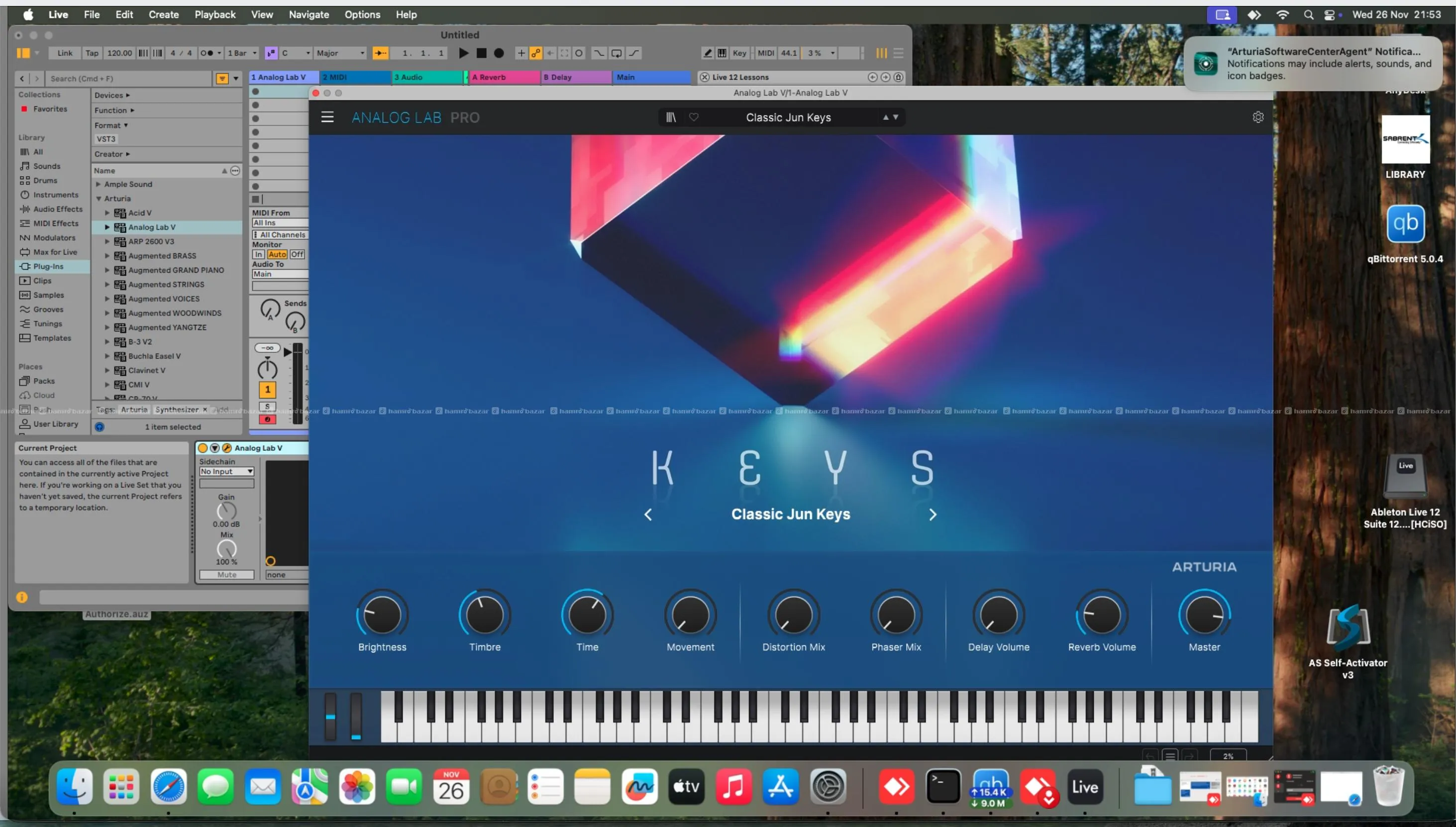This screenshot has width=1456, height=827.
Task: Open the Options menu
Action: coord(362,14)
